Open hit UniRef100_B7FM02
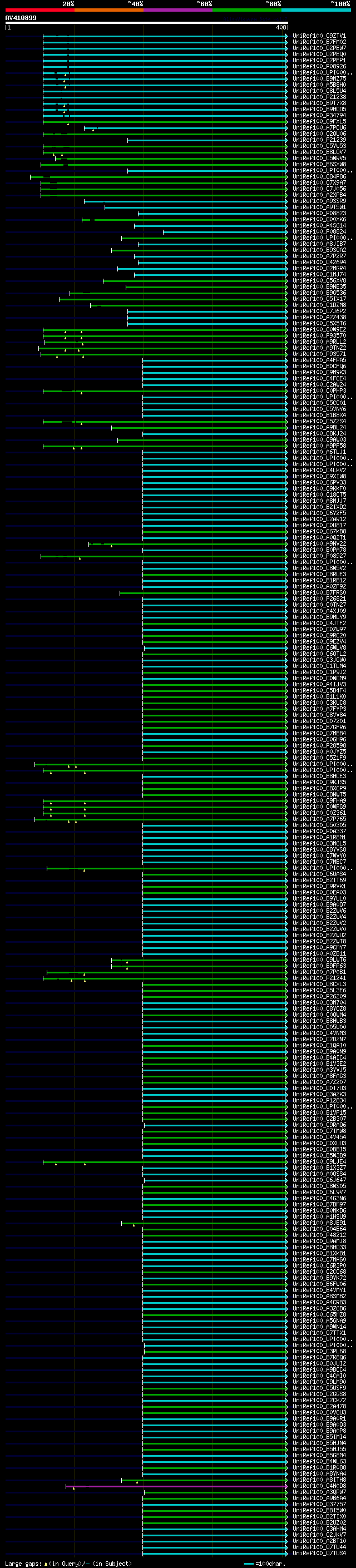This screenshot has width=356, height=1568. click(x=319, y=42)
